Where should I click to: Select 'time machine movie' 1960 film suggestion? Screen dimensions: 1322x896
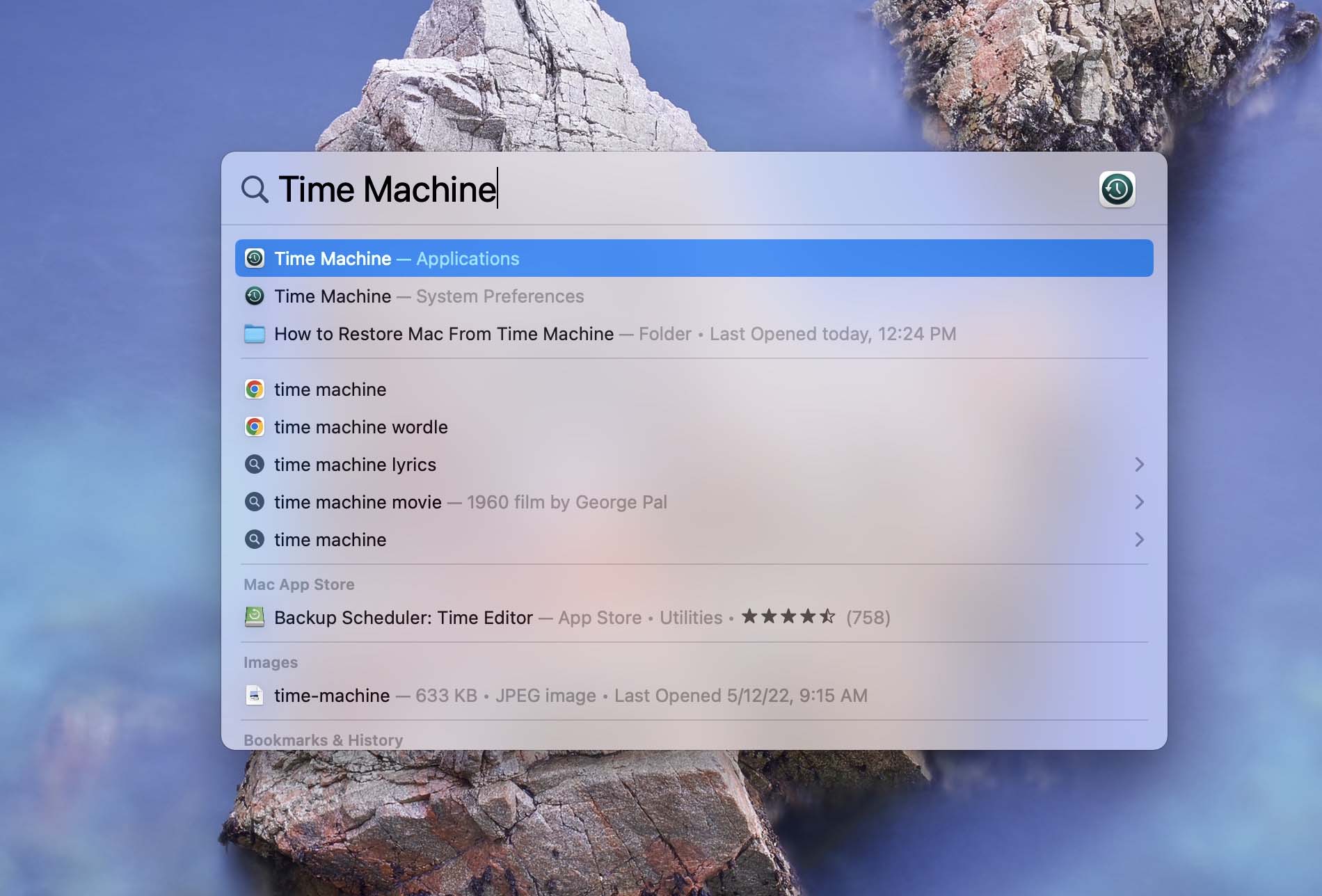coord(358,502)
